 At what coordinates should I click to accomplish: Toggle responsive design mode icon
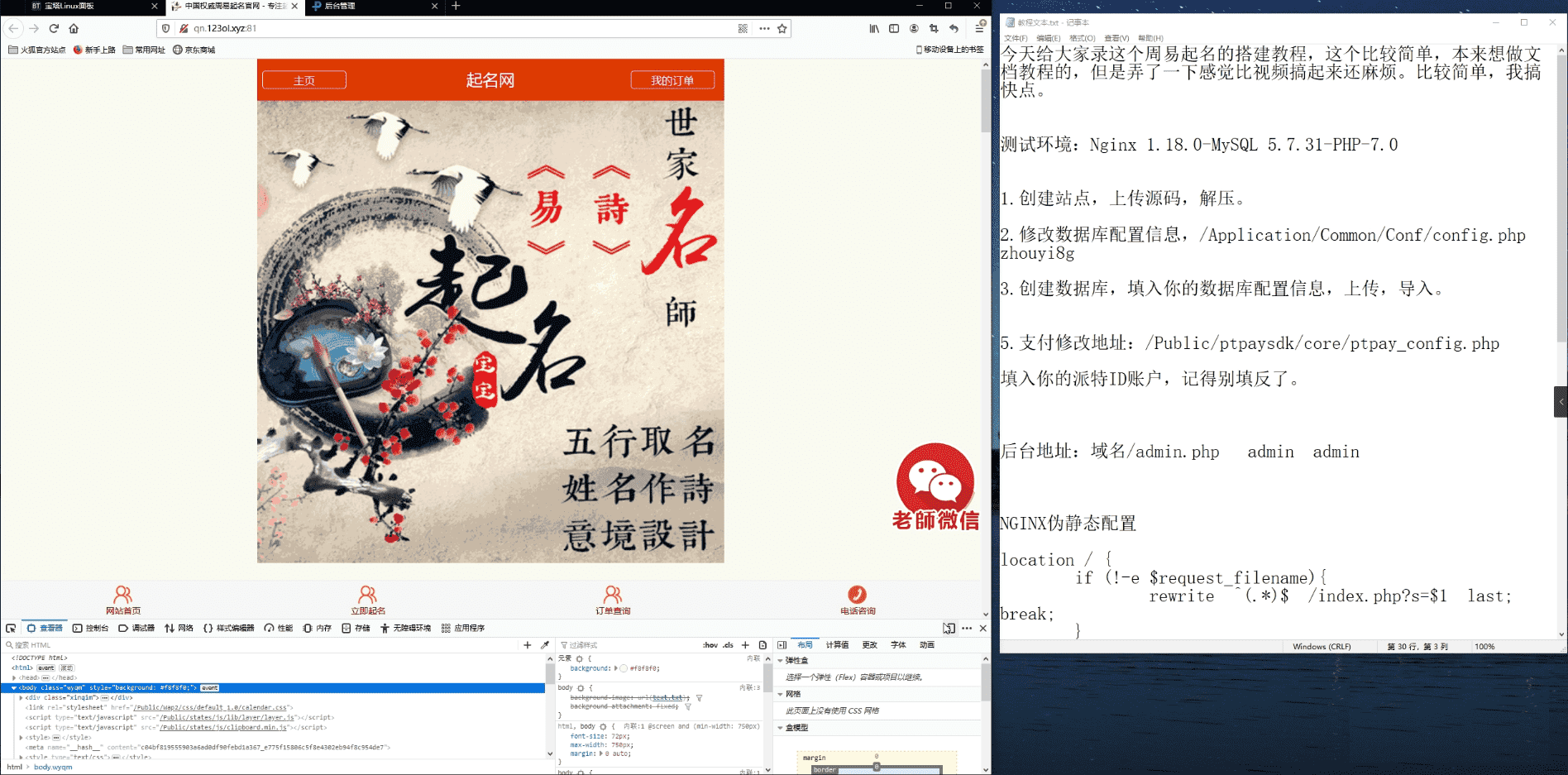point(949,629)
